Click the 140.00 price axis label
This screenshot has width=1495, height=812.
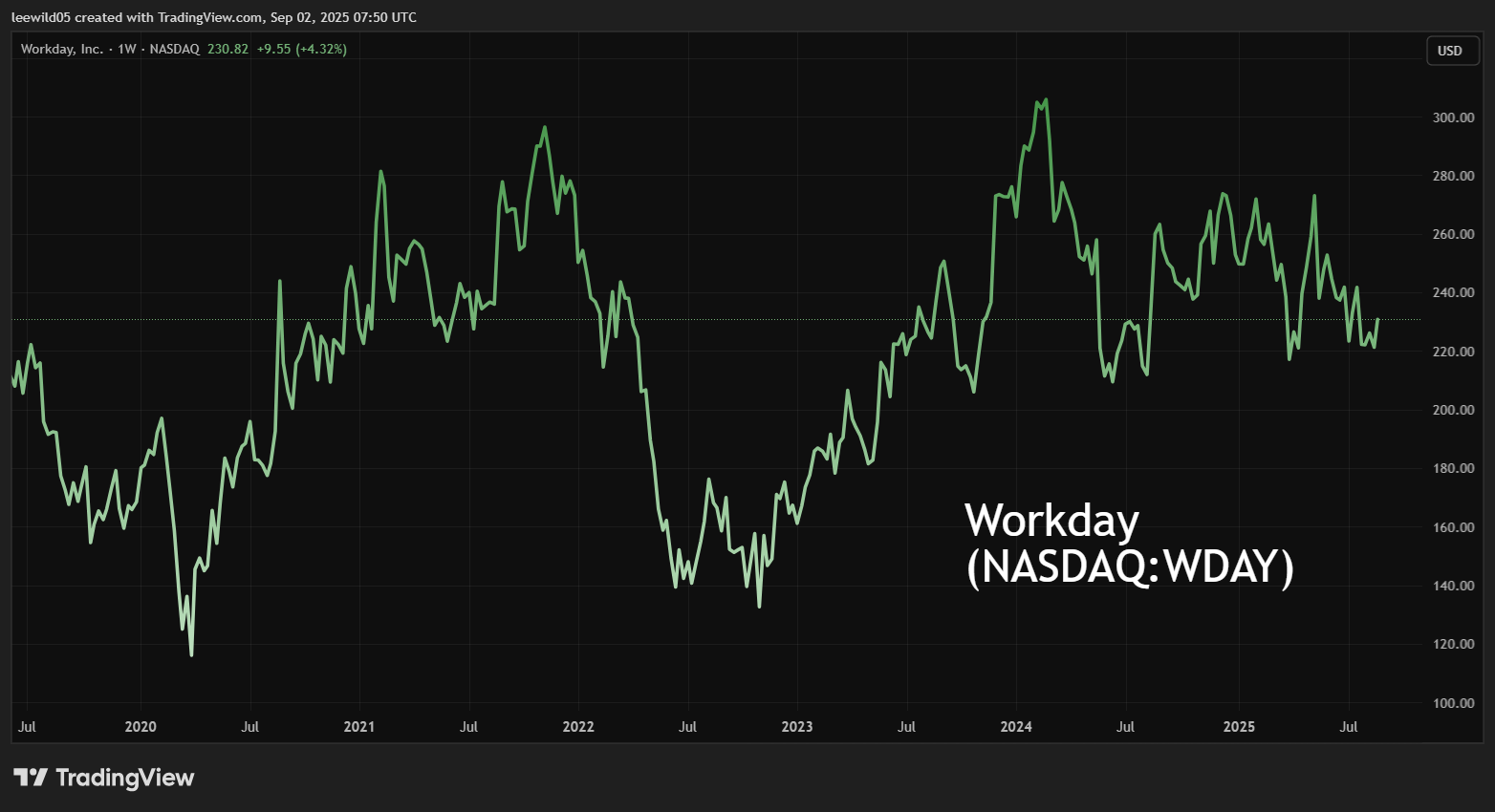coord(1453,586)
